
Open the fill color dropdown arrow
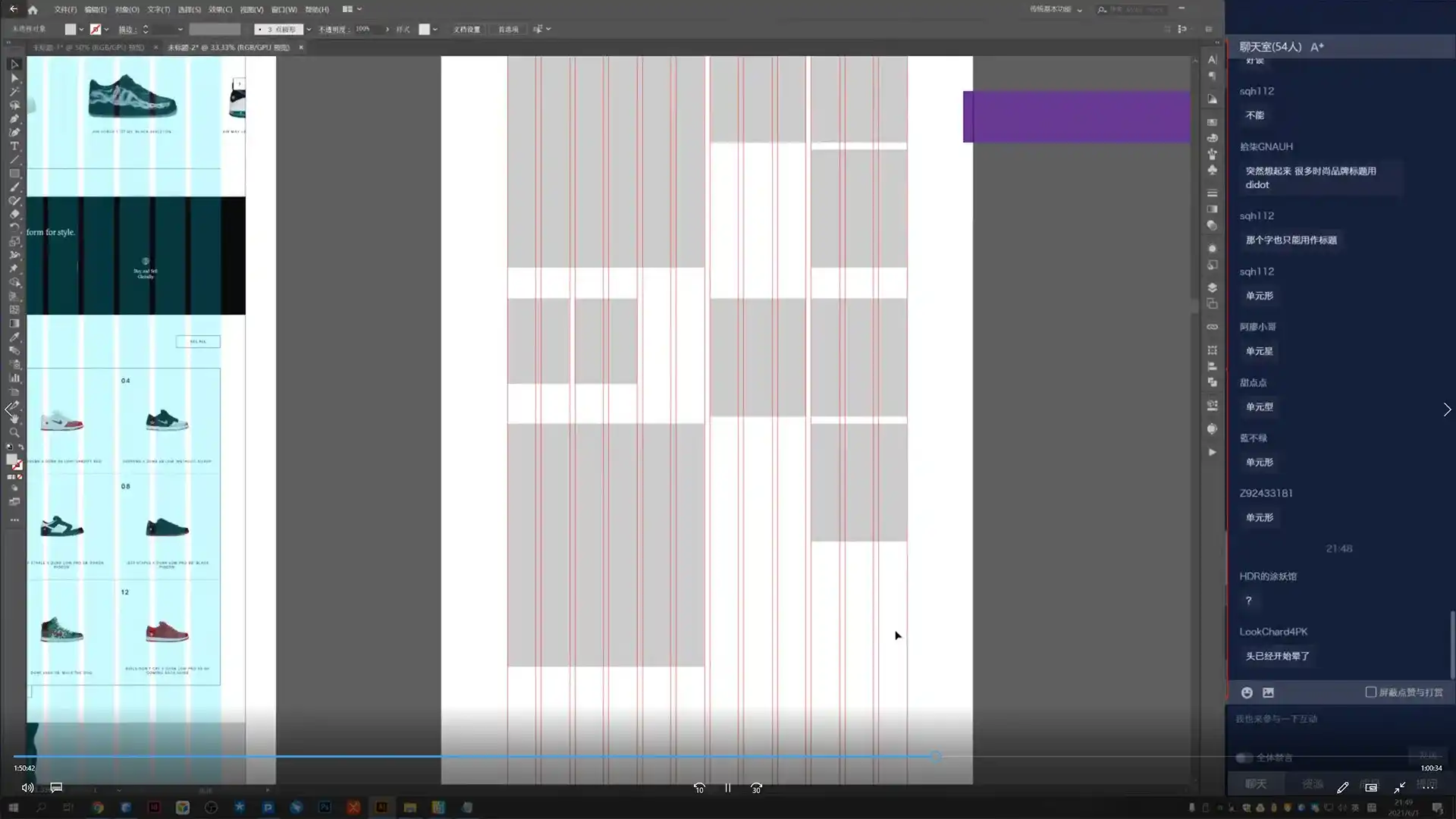[x=81, y=30]
